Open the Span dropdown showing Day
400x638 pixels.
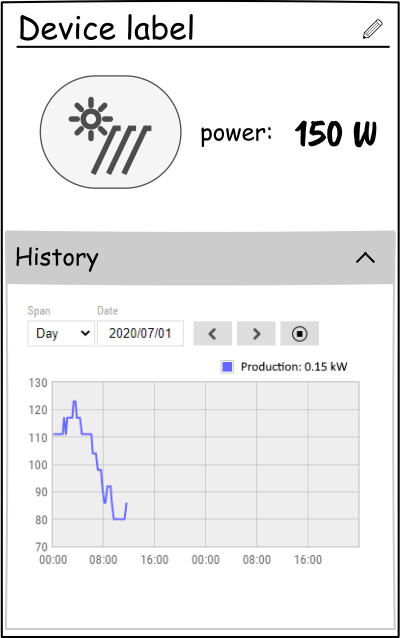tap(61, 334)
